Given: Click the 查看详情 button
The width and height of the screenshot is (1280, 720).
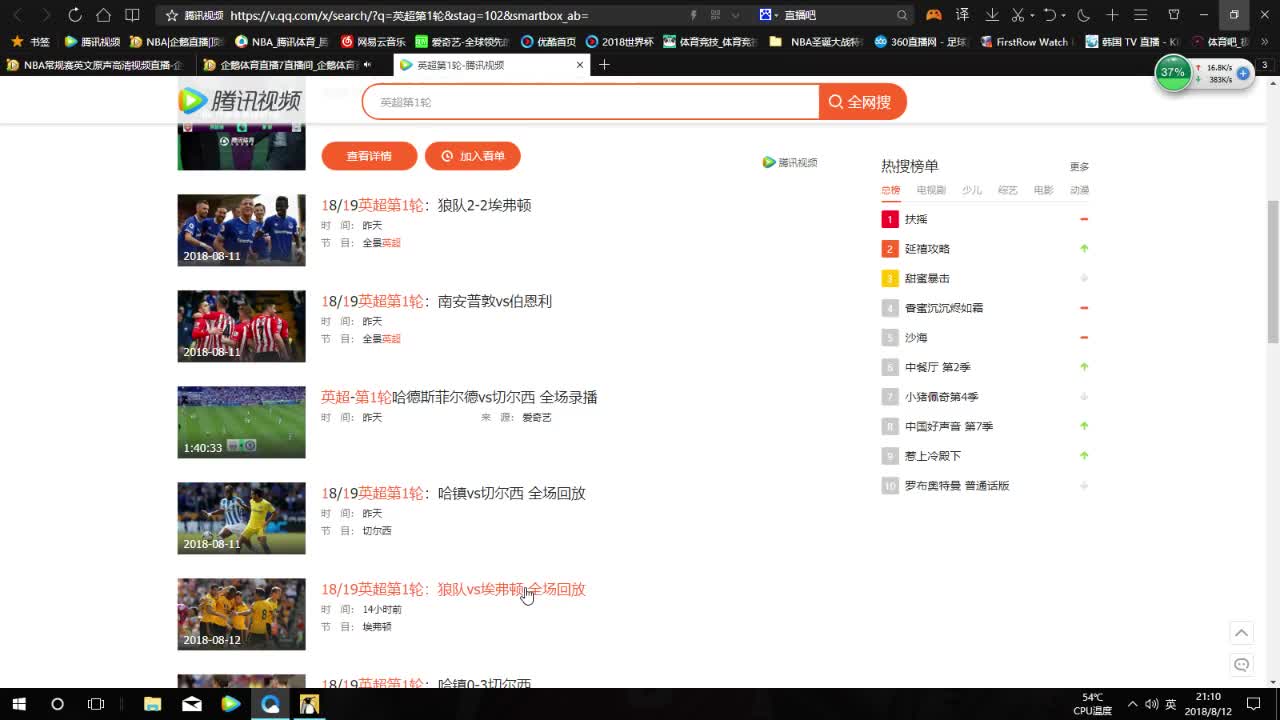Looking at the screenshot, I should click(x=369, y=156).
